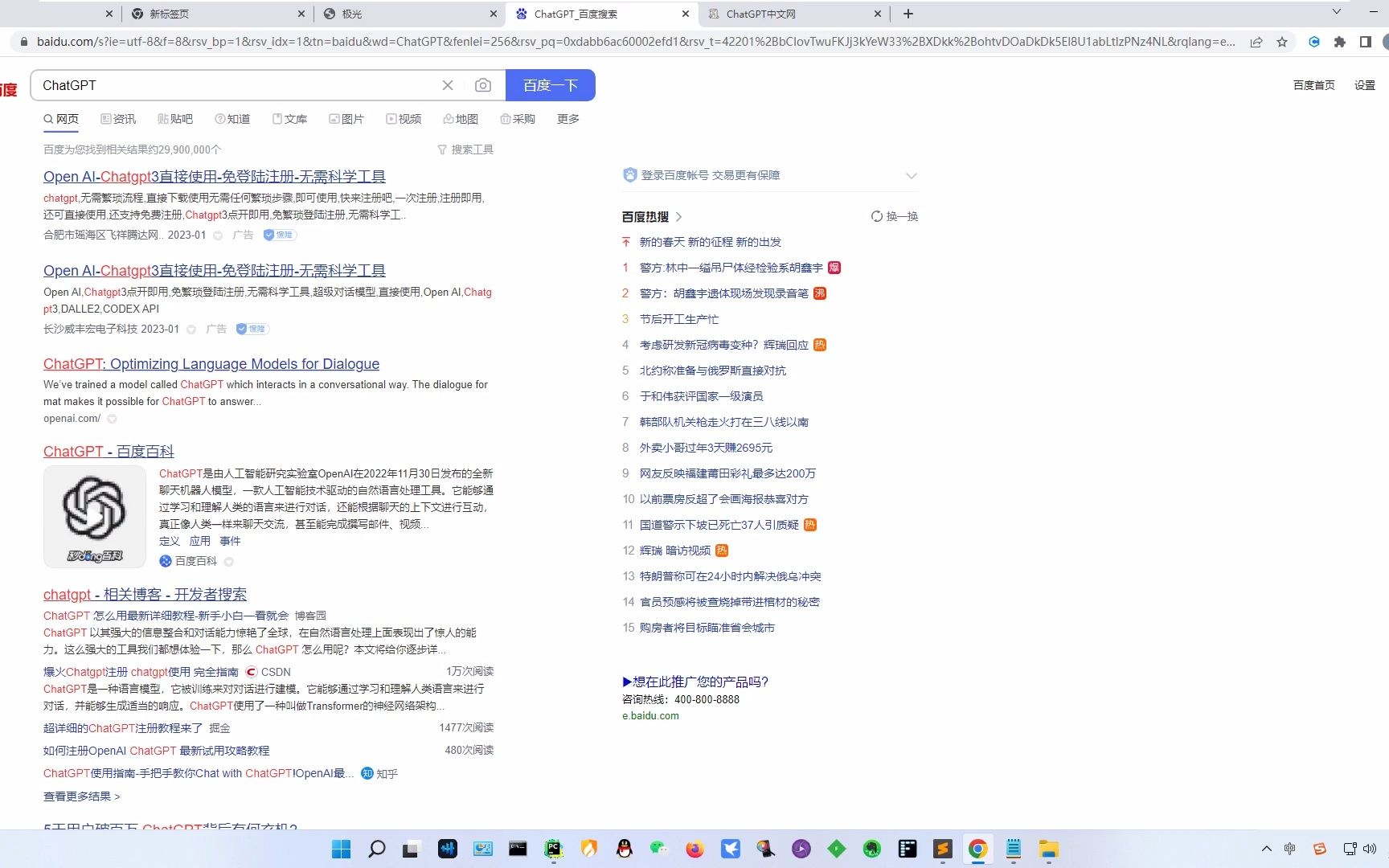Click inside the ChatGPT search input field
This screenshot has width=1389, height=868.
click(x=237, y=85)
